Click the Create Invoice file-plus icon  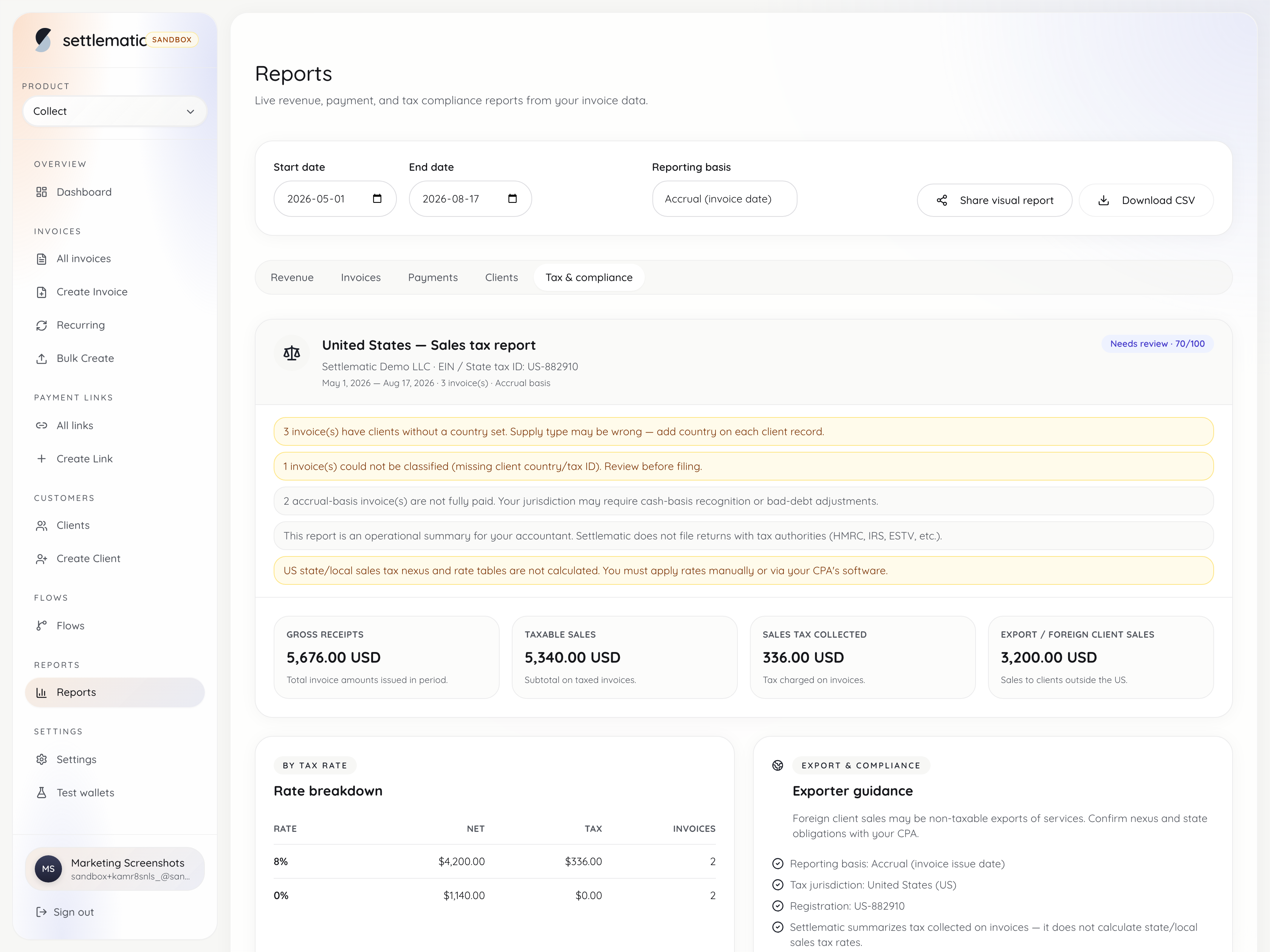pos(41,292)
